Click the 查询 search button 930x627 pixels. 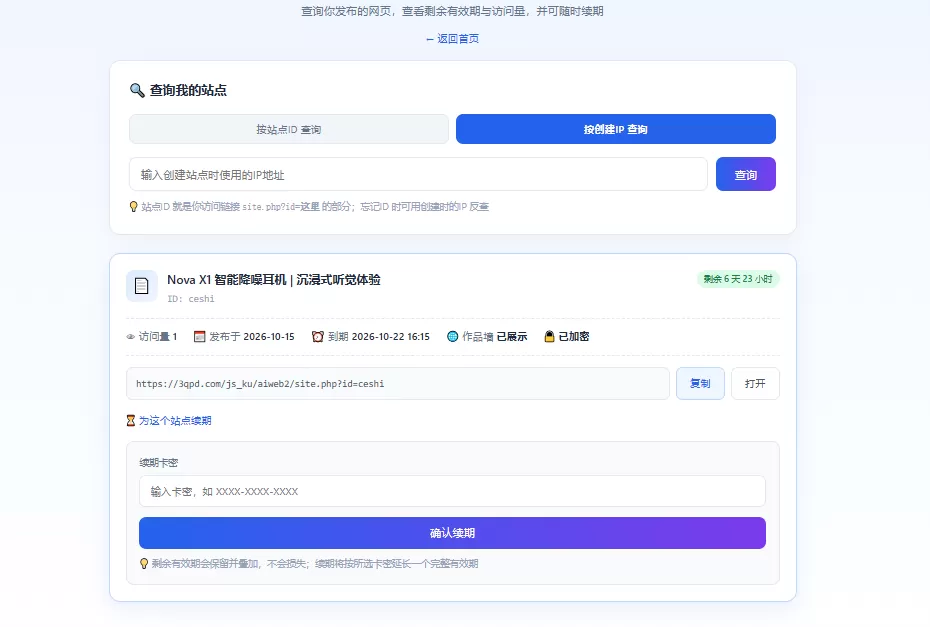point(746,174)
